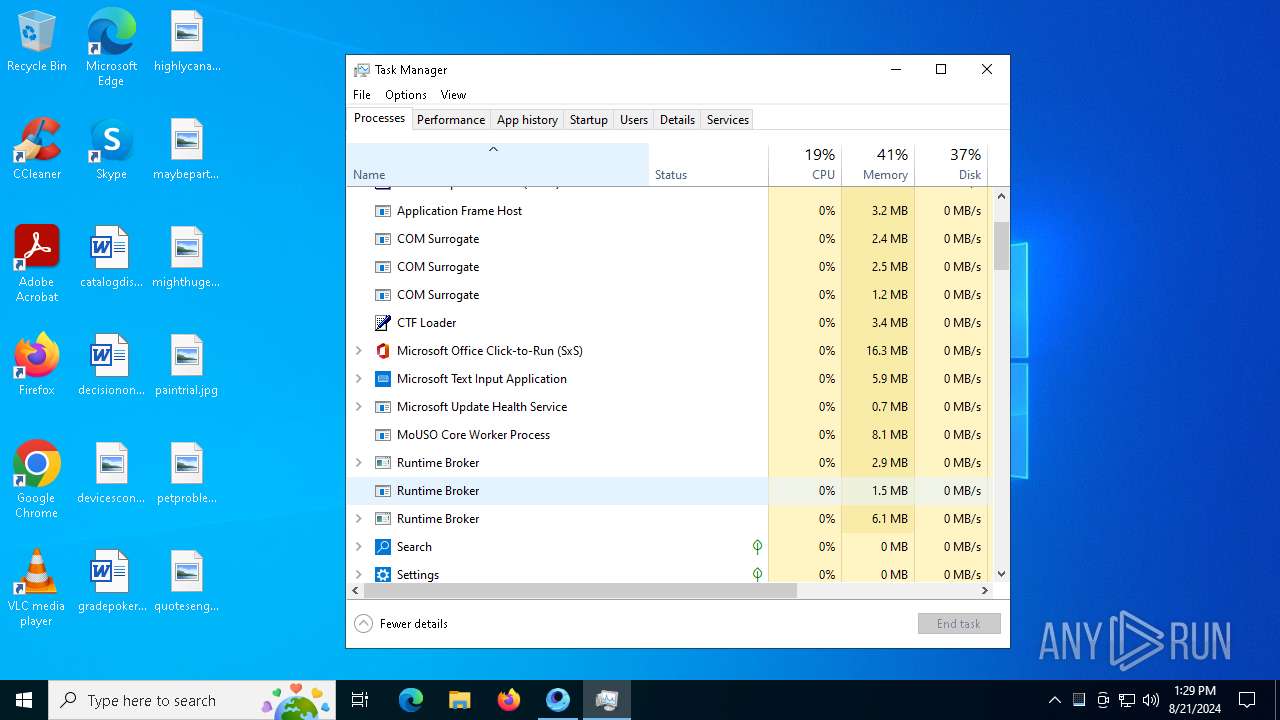This screenshot has height=720, width=1280.
Task: Click the Application Frame Host process icon
Action: (382, 211)
